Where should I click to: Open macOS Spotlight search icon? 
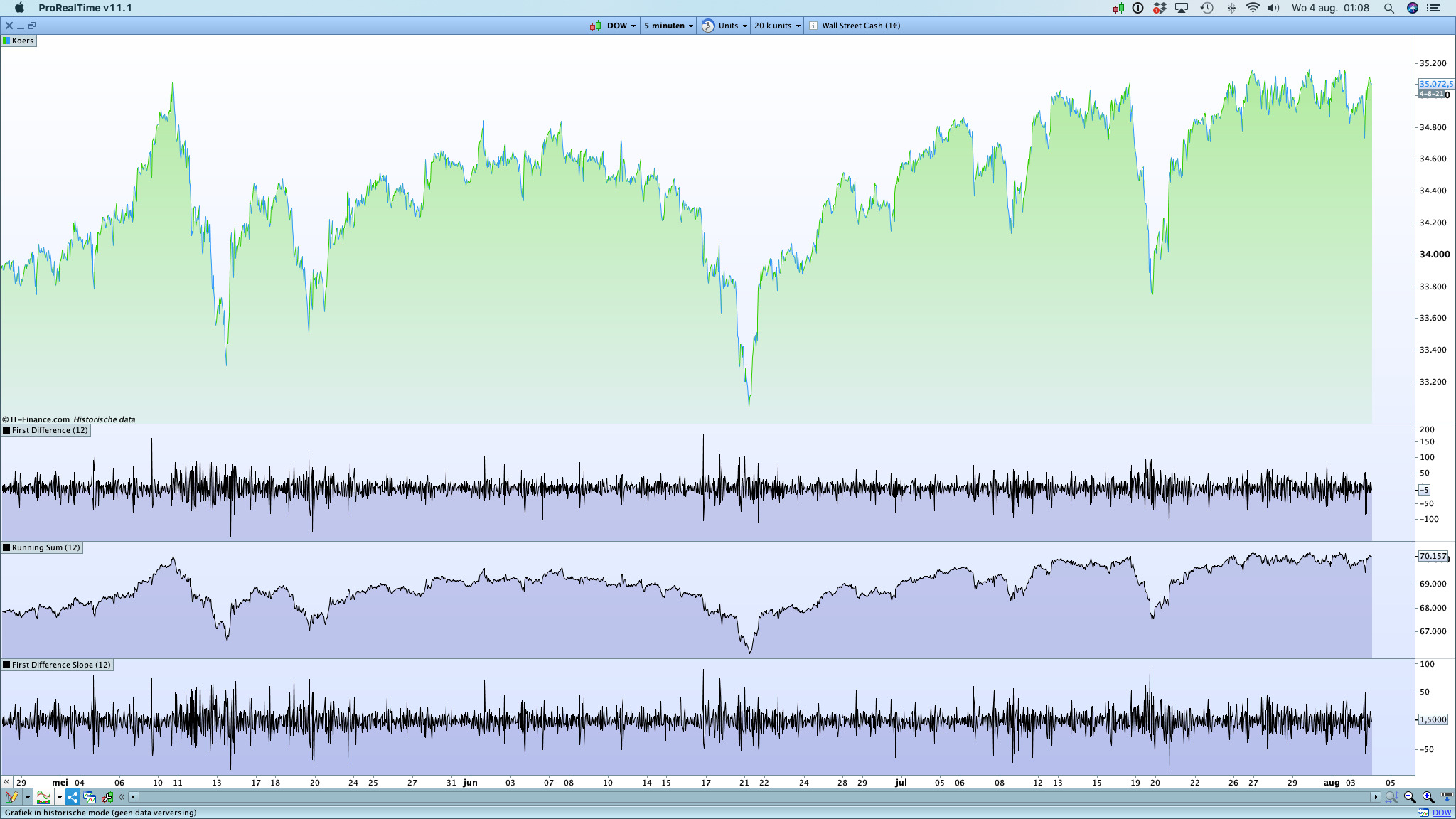(1388, 8)
